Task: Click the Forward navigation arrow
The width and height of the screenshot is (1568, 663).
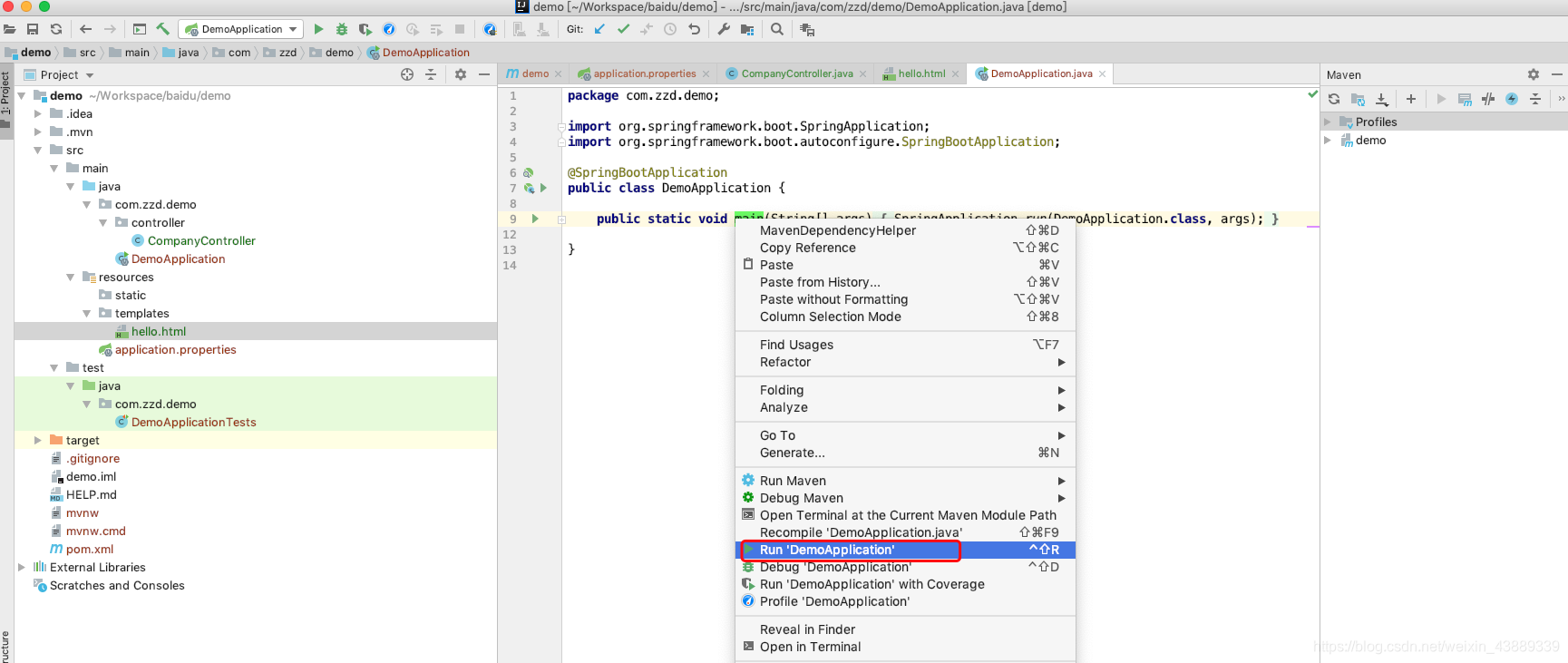Action: click(x=110, y=29)
